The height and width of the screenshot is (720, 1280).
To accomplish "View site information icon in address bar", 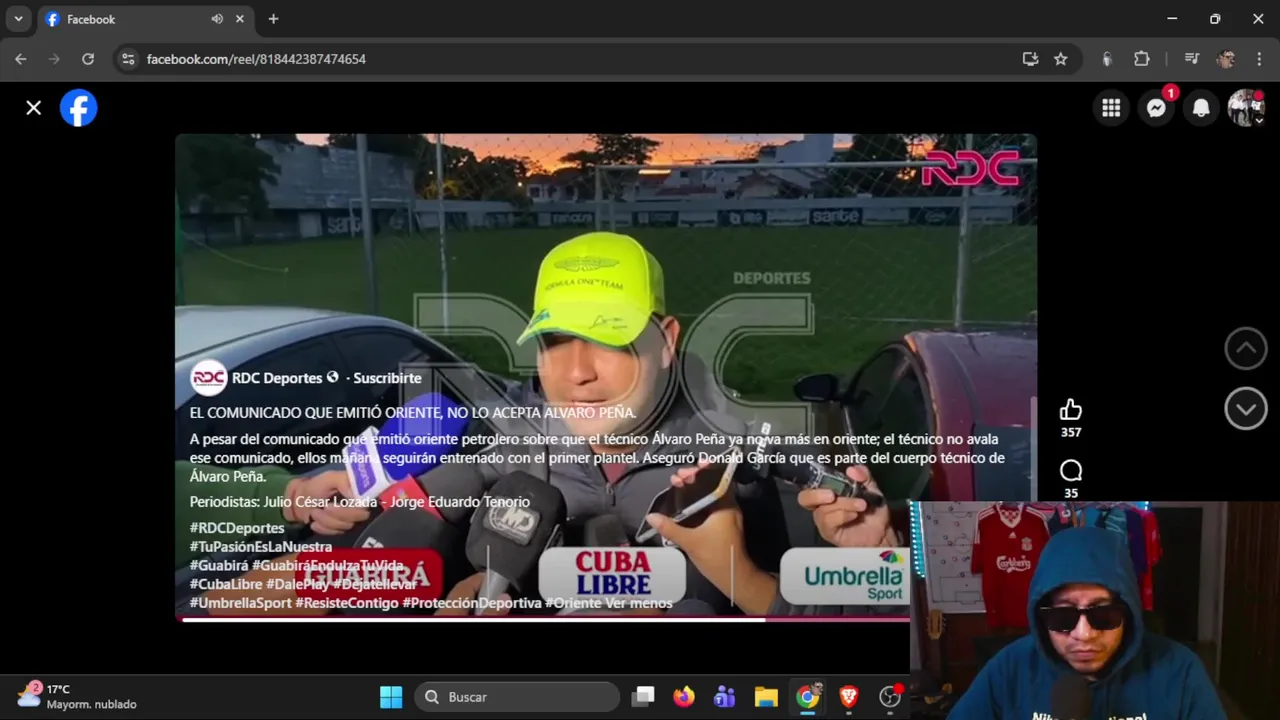I will coord(128,59).
